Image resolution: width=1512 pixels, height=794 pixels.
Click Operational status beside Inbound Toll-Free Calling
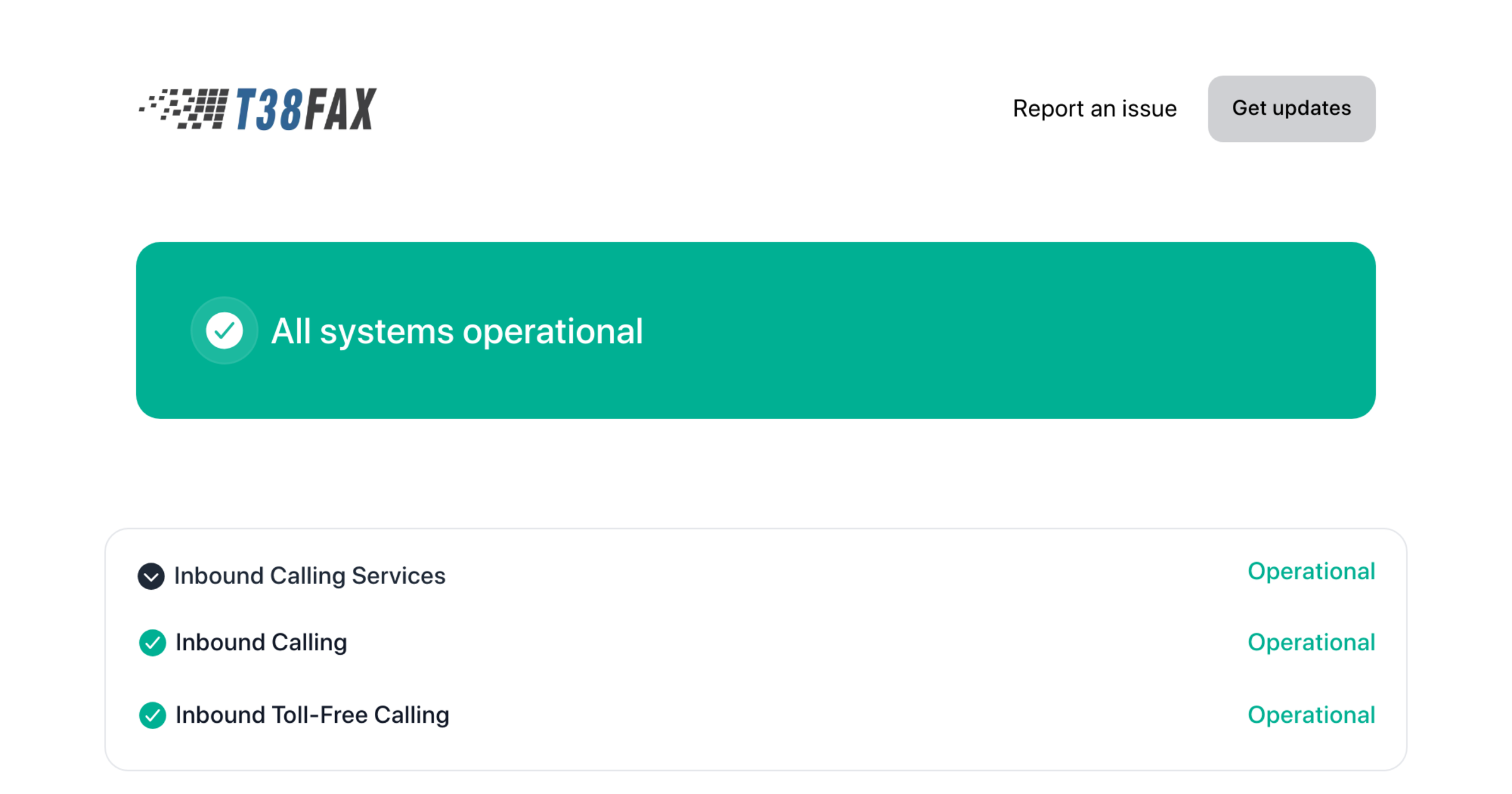pyautogui.click(x=1310, y=715)
